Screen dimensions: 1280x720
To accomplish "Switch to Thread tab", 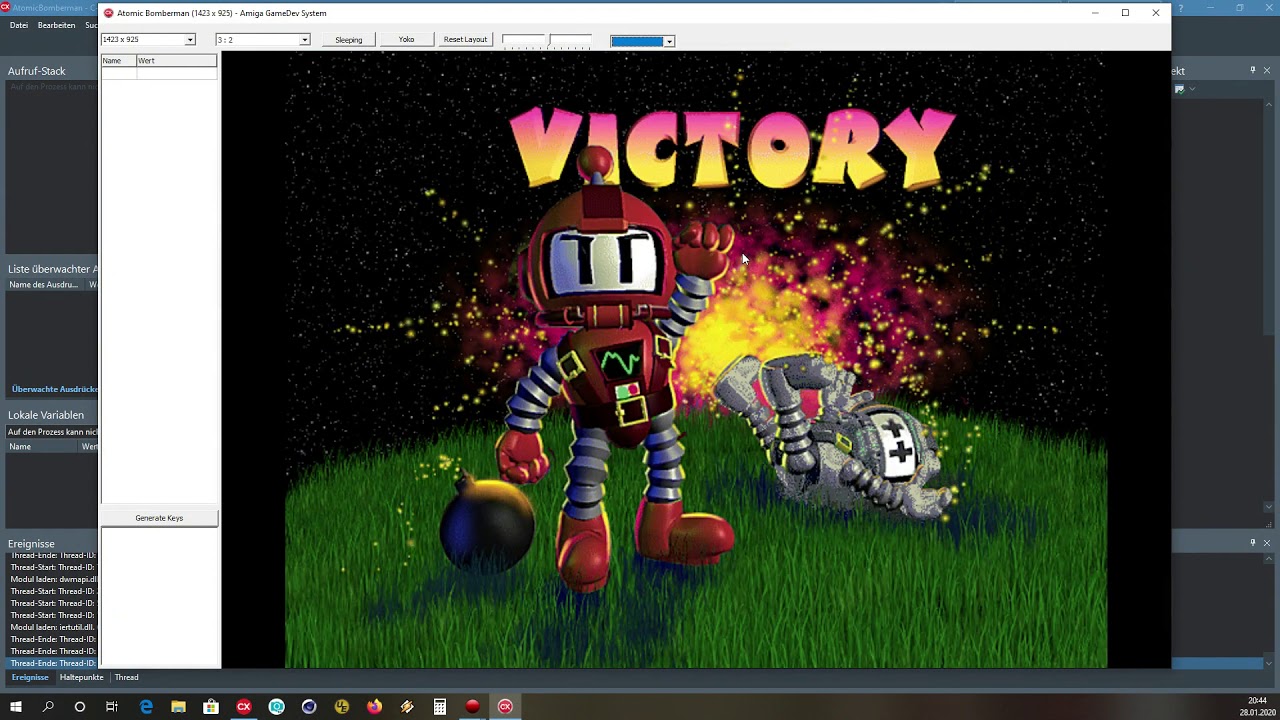I will coord(127,677).
